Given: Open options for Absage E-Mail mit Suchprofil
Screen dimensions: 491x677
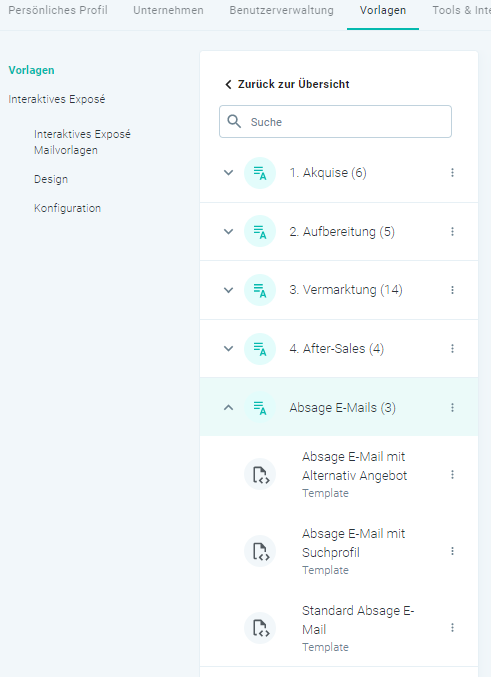Looking at the screenshot, I should (x=452, y=551).
